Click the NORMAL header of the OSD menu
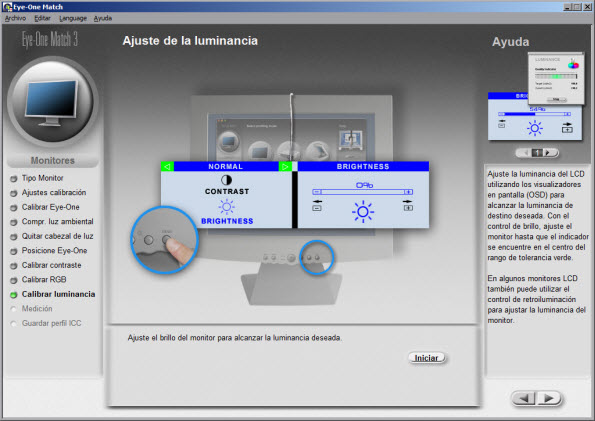Viewport: 595px width, 421px height. tap(225, 166)
